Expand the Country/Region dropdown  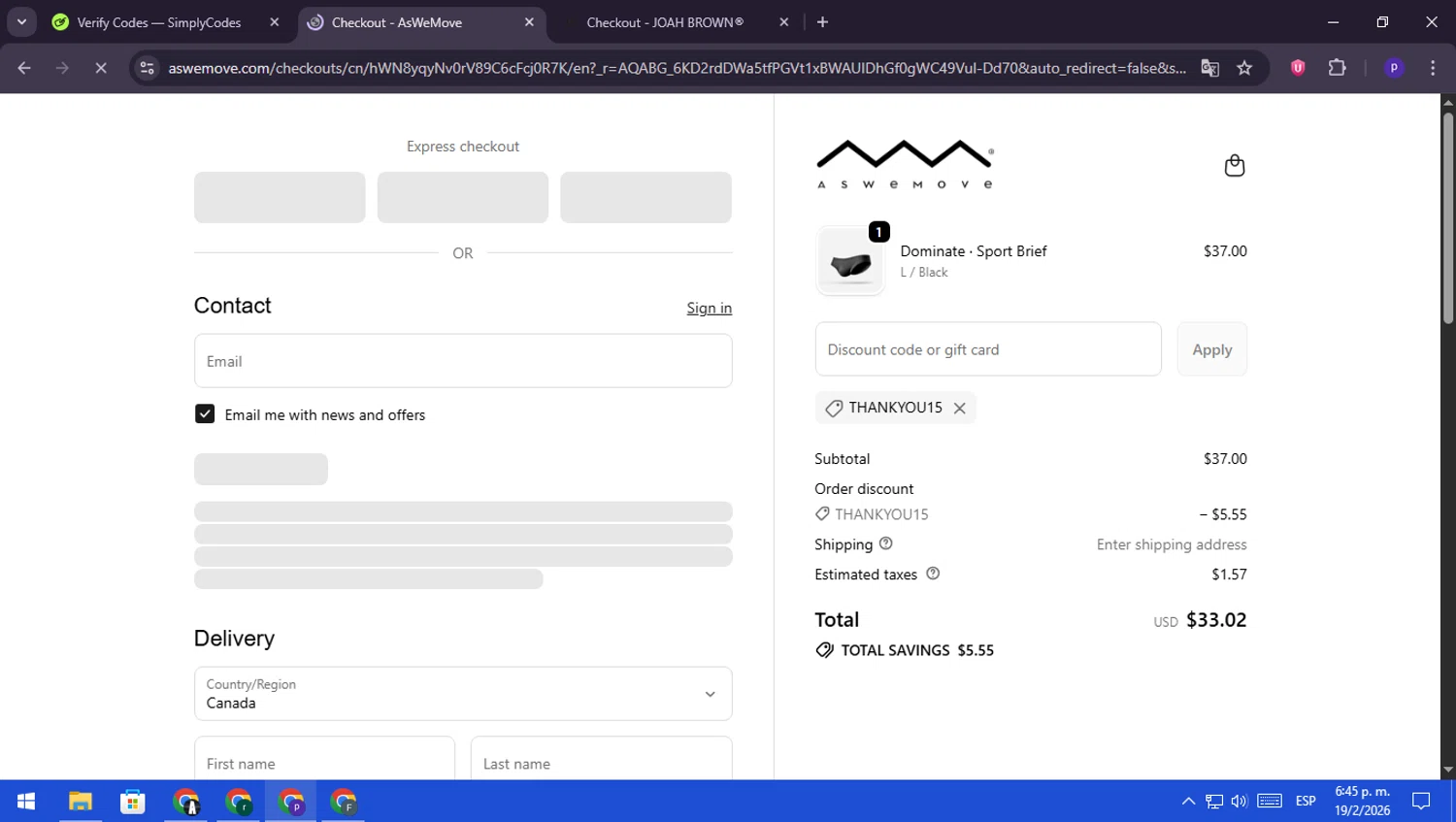click(x=463, y=693)
